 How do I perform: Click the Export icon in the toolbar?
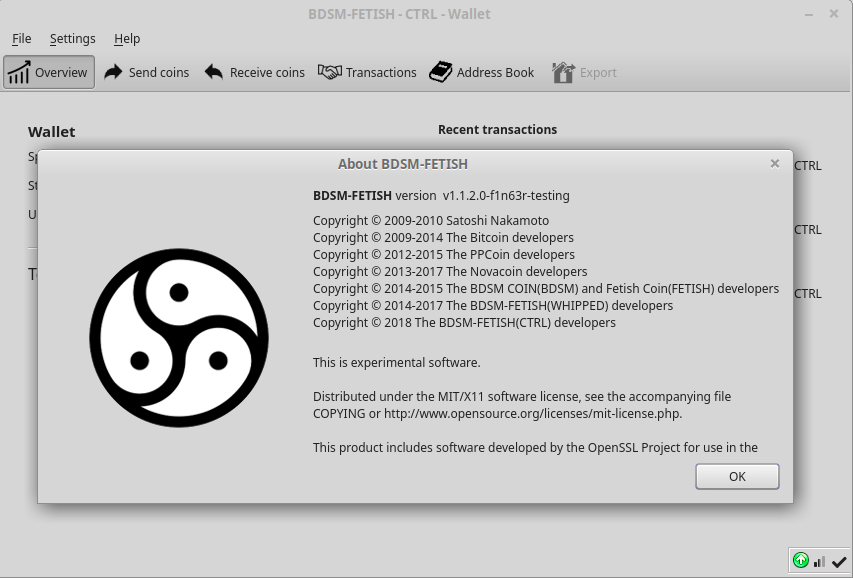(x=563, y=72)
